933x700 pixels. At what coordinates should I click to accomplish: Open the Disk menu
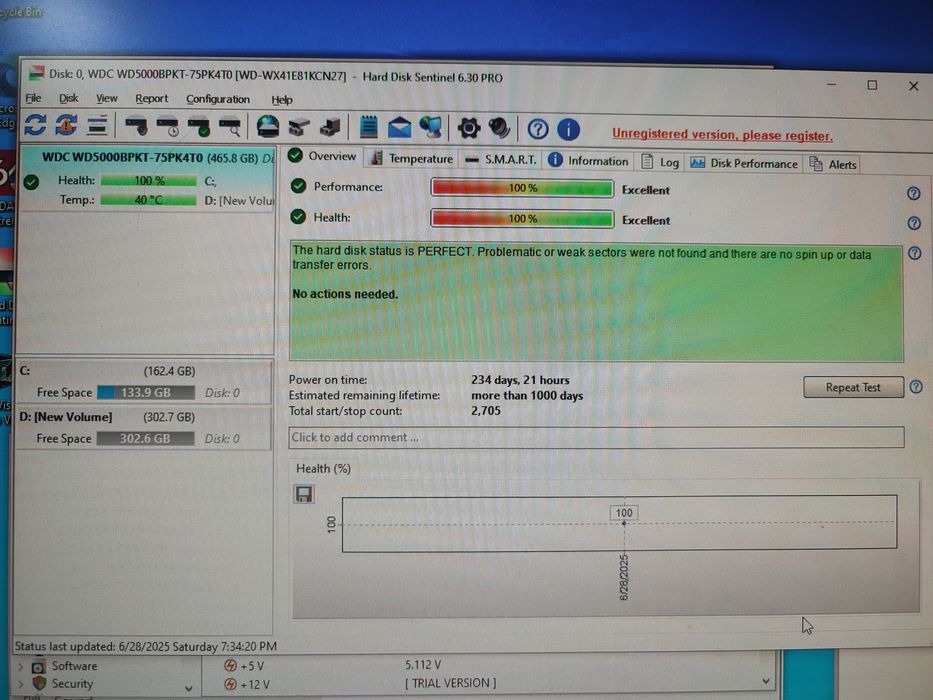[68, 98]
